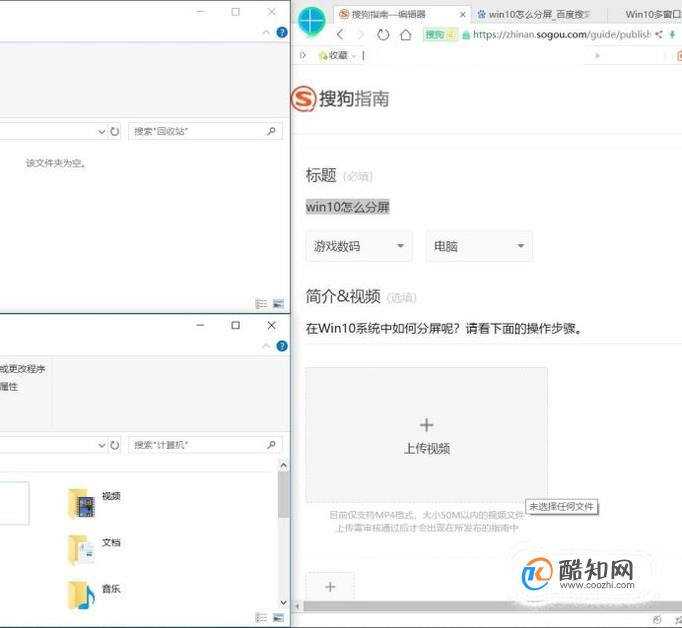Click the intro text 在Win10系统中如何分屏呢
The width and height of the screenshot is (682, 628).
tap(444, 328)
